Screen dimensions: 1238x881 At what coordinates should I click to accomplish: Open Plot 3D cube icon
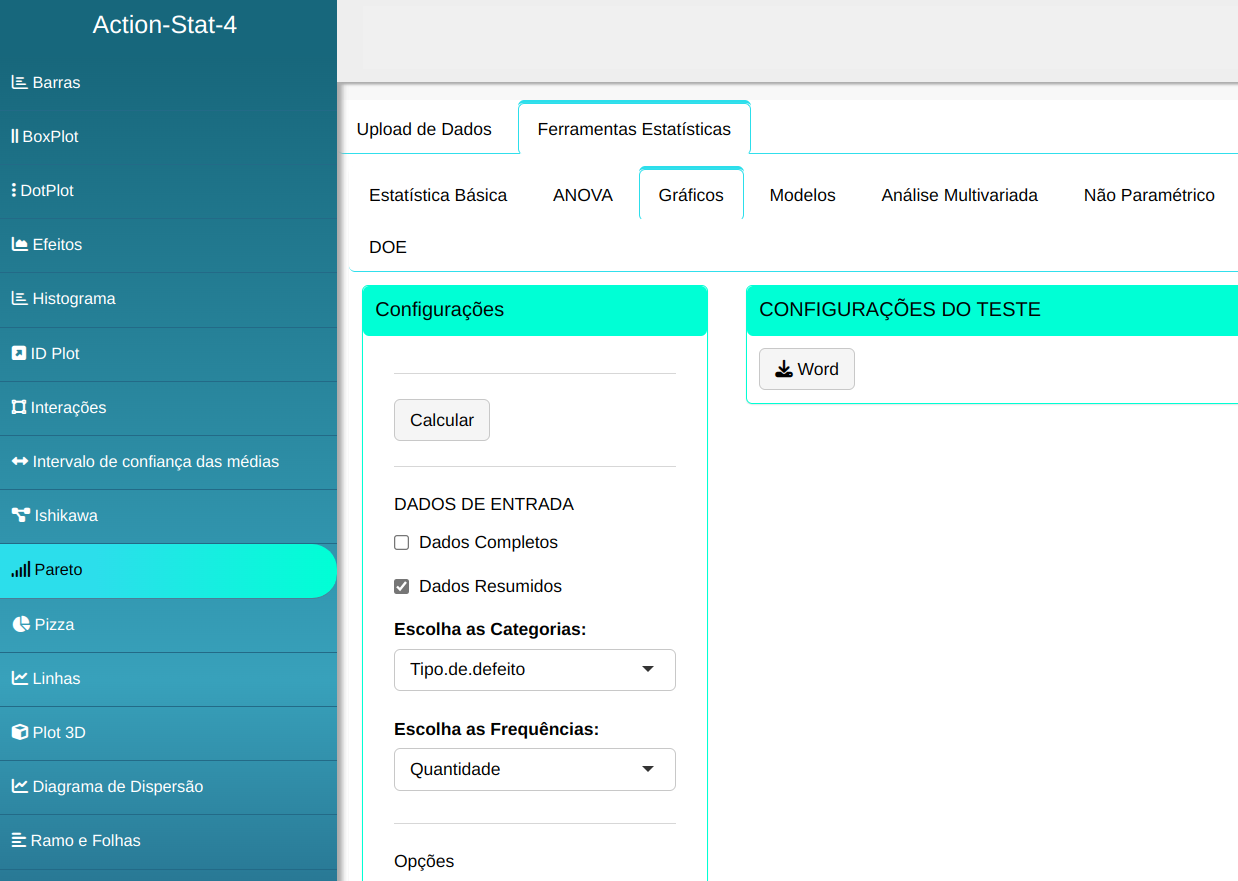19,732
